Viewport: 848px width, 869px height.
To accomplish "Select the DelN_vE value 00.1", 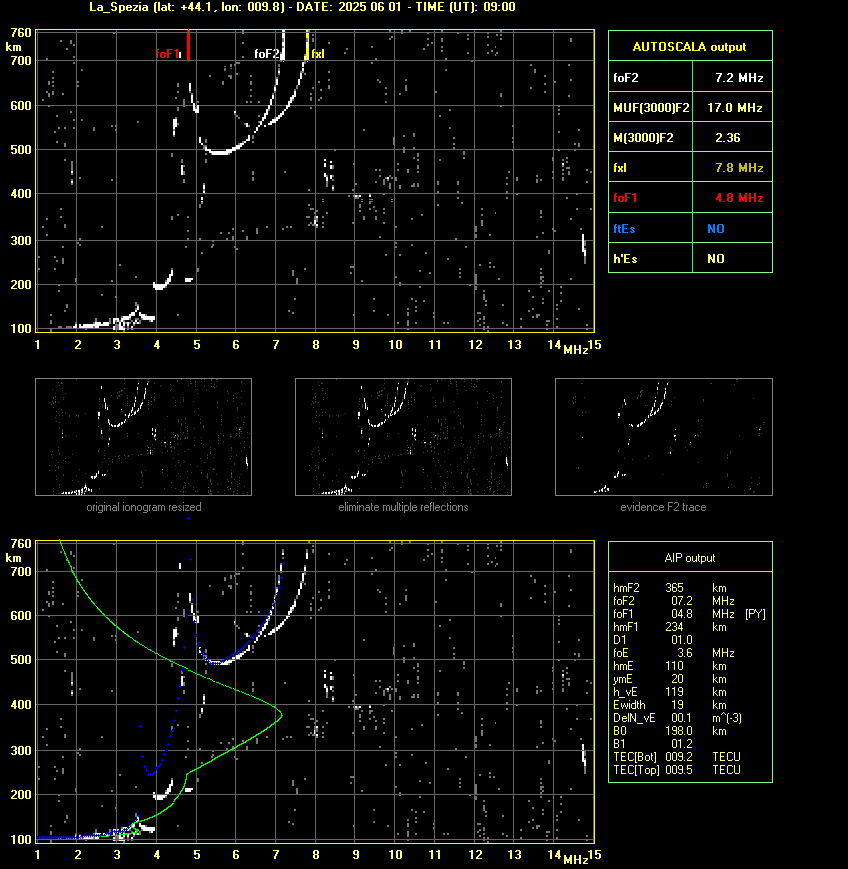I will click(682, 718).
